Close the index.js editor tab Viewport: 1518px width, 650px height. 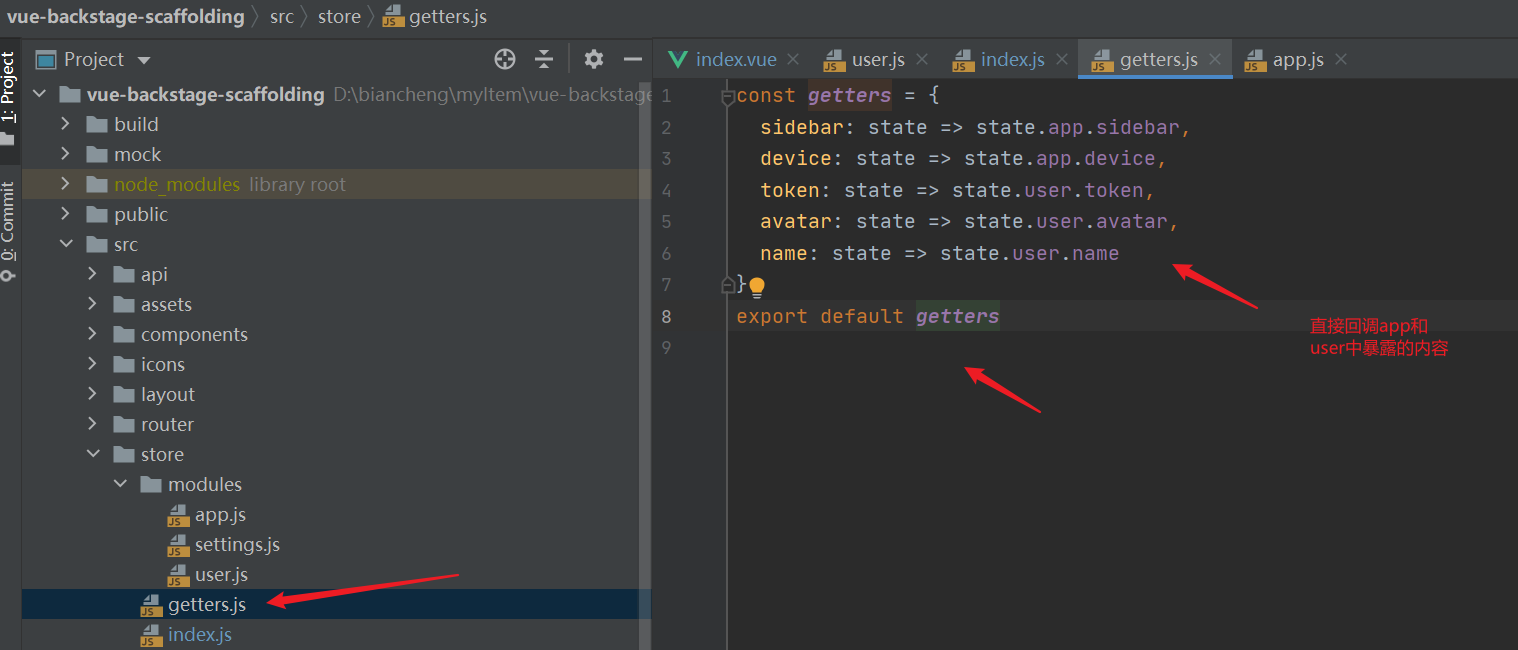tap(1062, 60)
